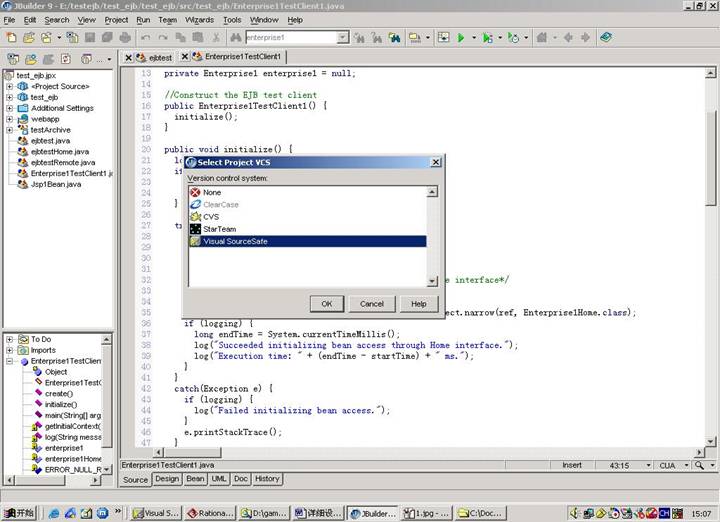Viewport: 720px width, 522px height.
Task: Click Help in Select Project VCS dialog
Action: pos(418,303)
